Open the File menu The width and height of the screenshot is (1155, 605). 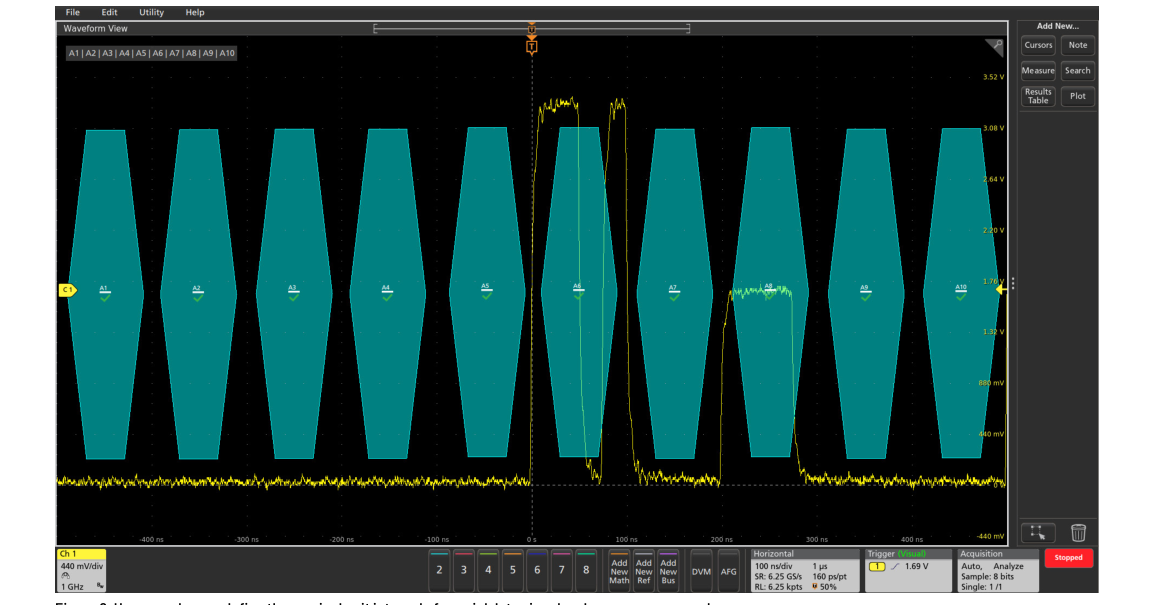point(73,13)
